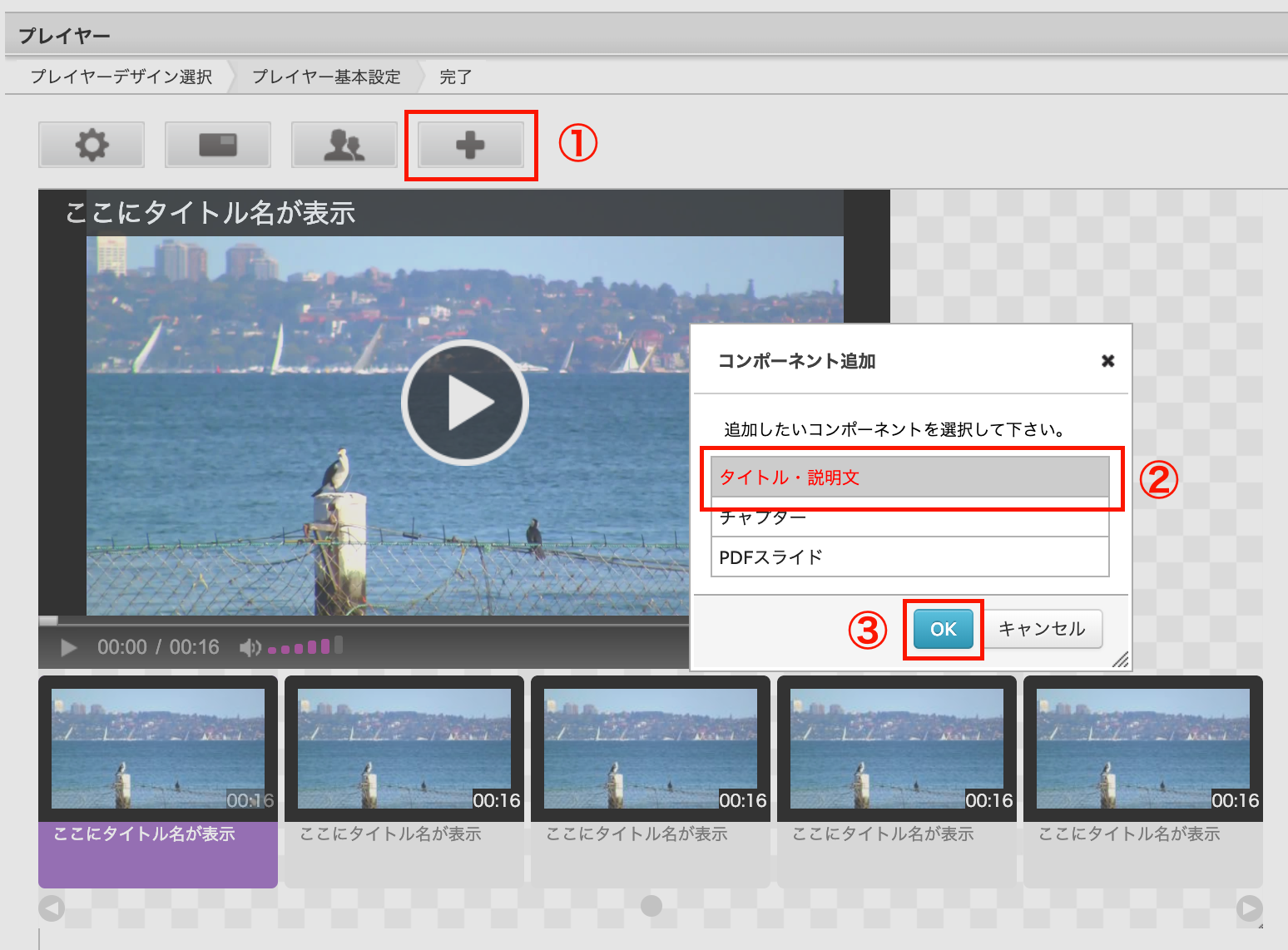Click the users icon toolbar button
The image size is (1288, 950).
(x=344, y=145)
